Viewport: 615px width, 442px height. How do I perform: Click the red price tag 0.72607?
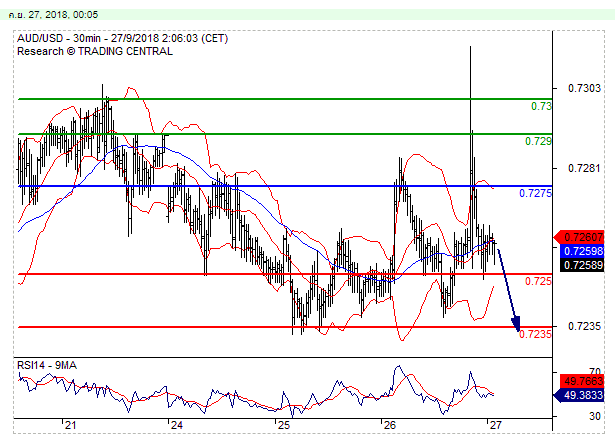(x=581, y=237)
